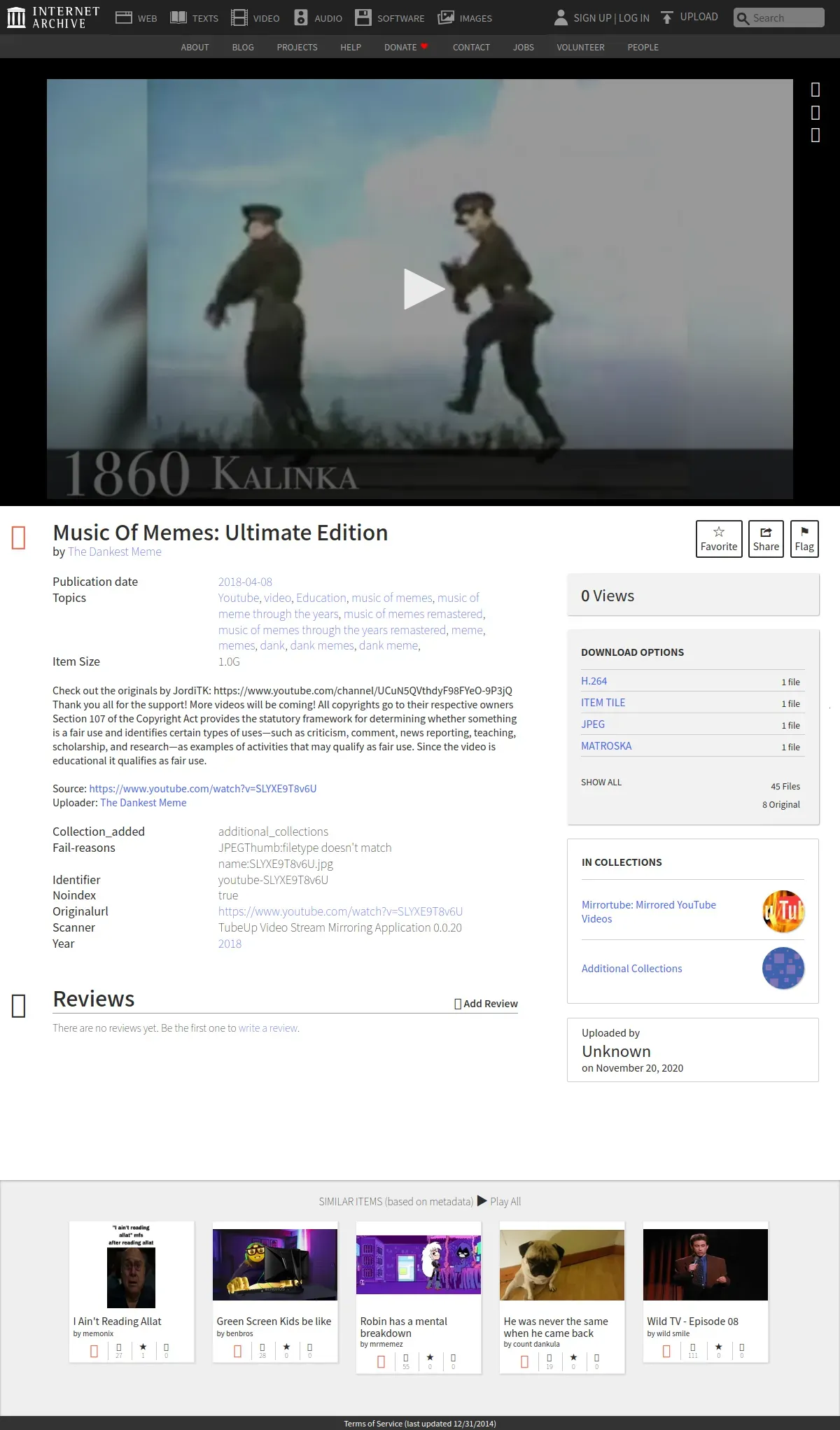This screenshot has width=840, height=1430.
Task: Click the Favorite star button
Action: coord(719,539)
